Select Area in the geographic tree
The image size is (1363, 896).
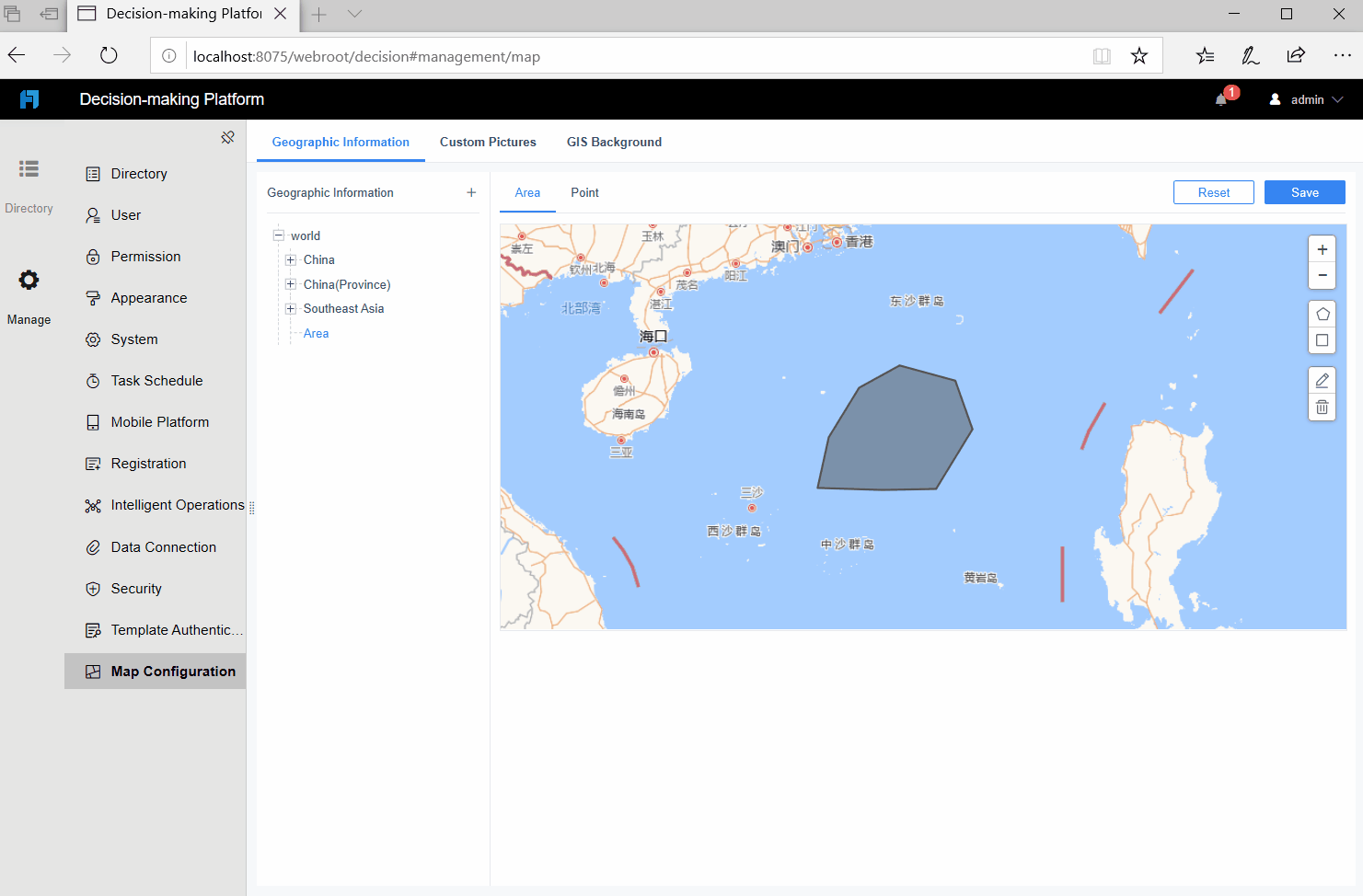click(x=316, y=333)
